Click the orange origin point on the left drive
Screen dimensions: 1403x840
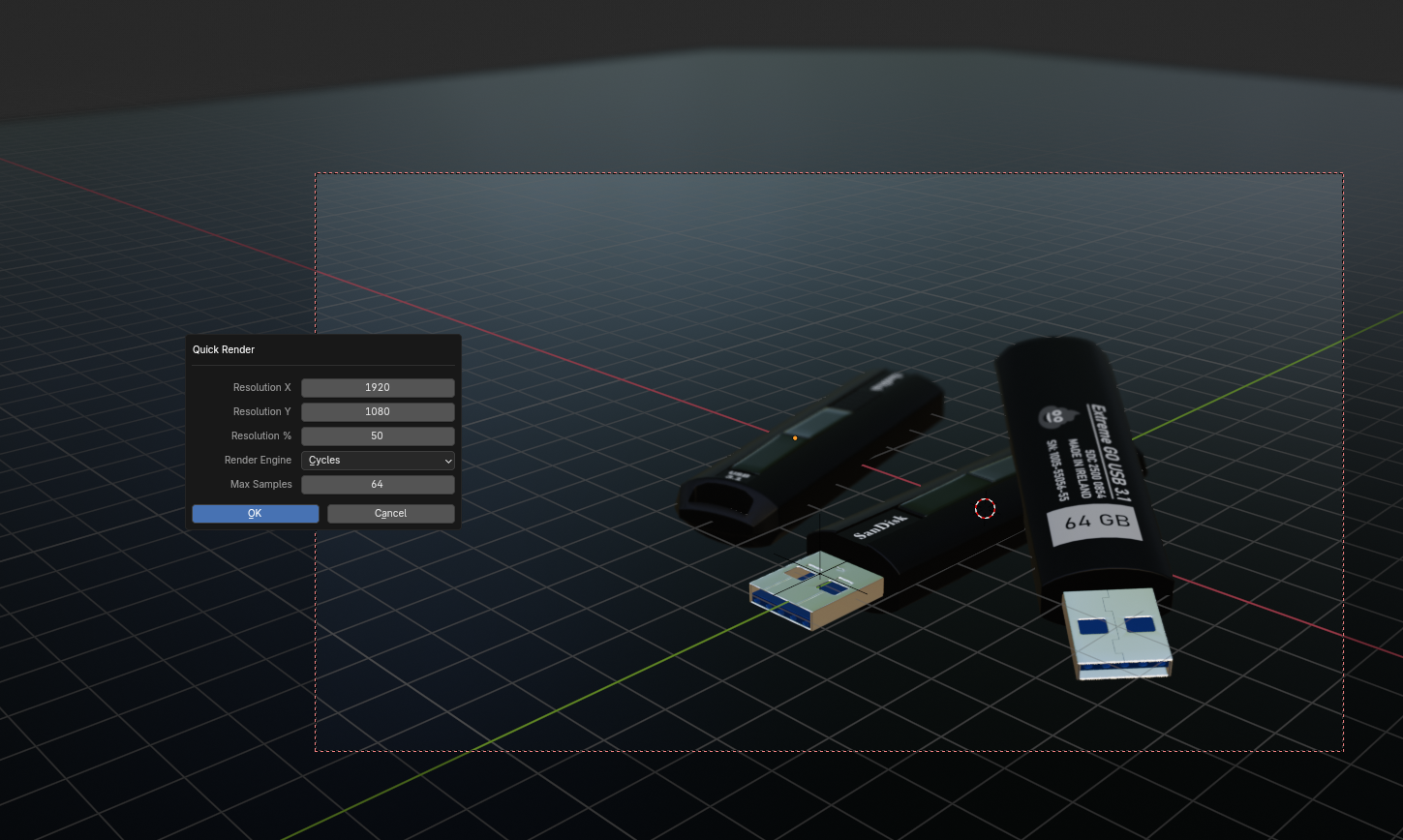[795, 438]
